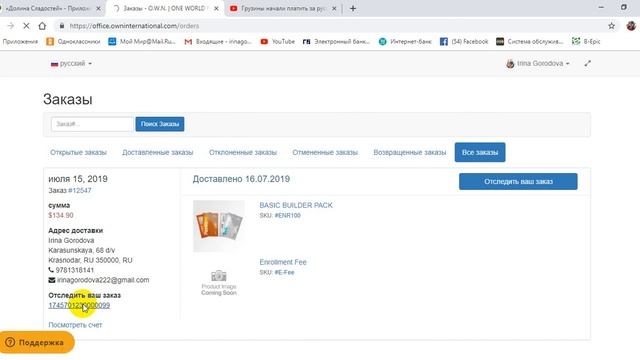Switch to the YouTube Грузины tab
640x360 pixels.
click(x=283, y=8)
